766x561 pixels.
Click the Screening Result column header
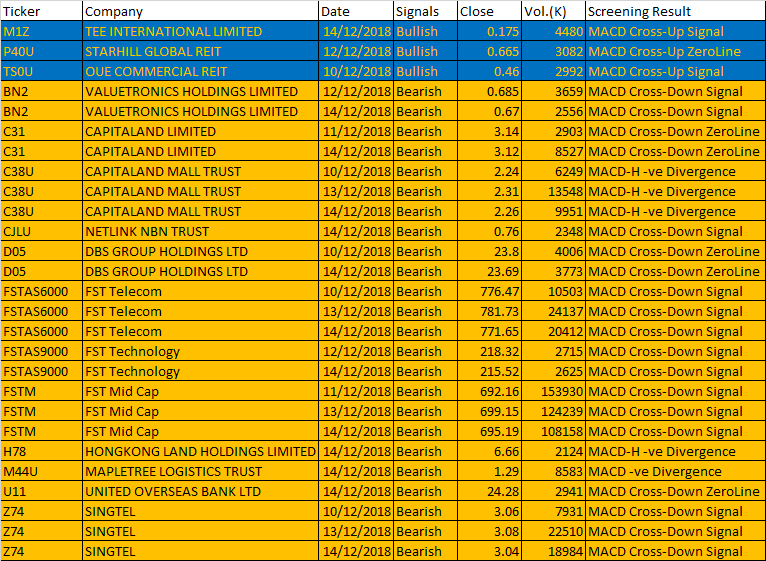[x=676, y=11]
